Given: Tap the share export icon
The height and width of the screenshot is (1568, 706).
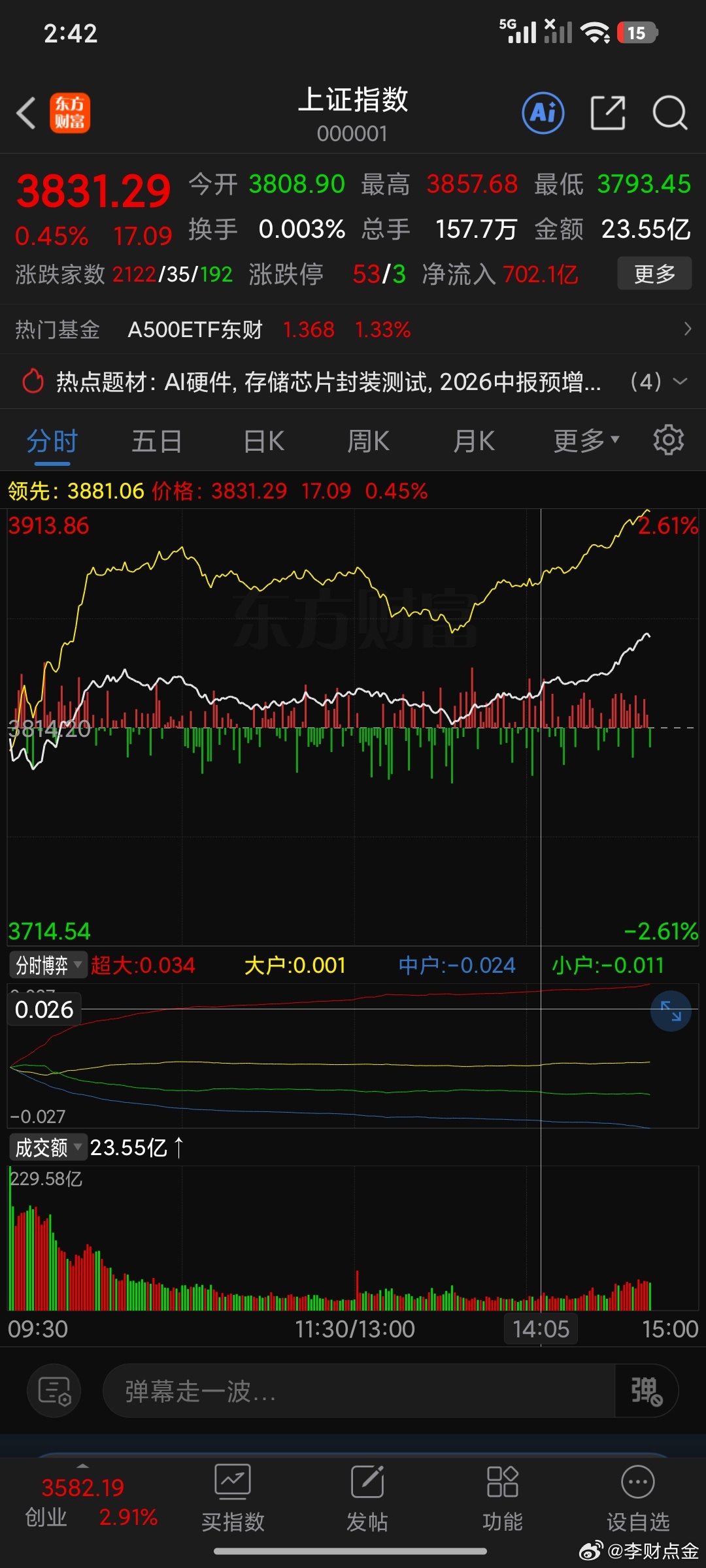Looking at the screenshot, I should (608, 113).
